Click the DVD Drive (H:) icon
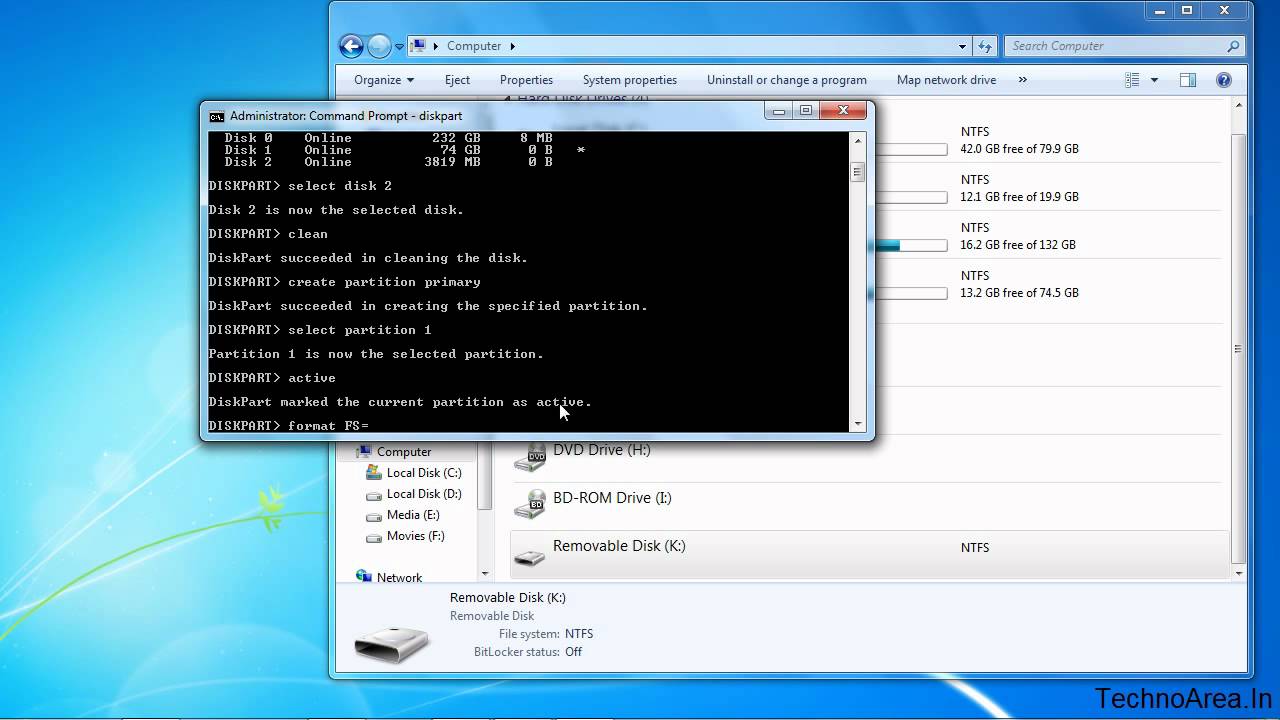The image size is (1280, 720). point(530,456)
